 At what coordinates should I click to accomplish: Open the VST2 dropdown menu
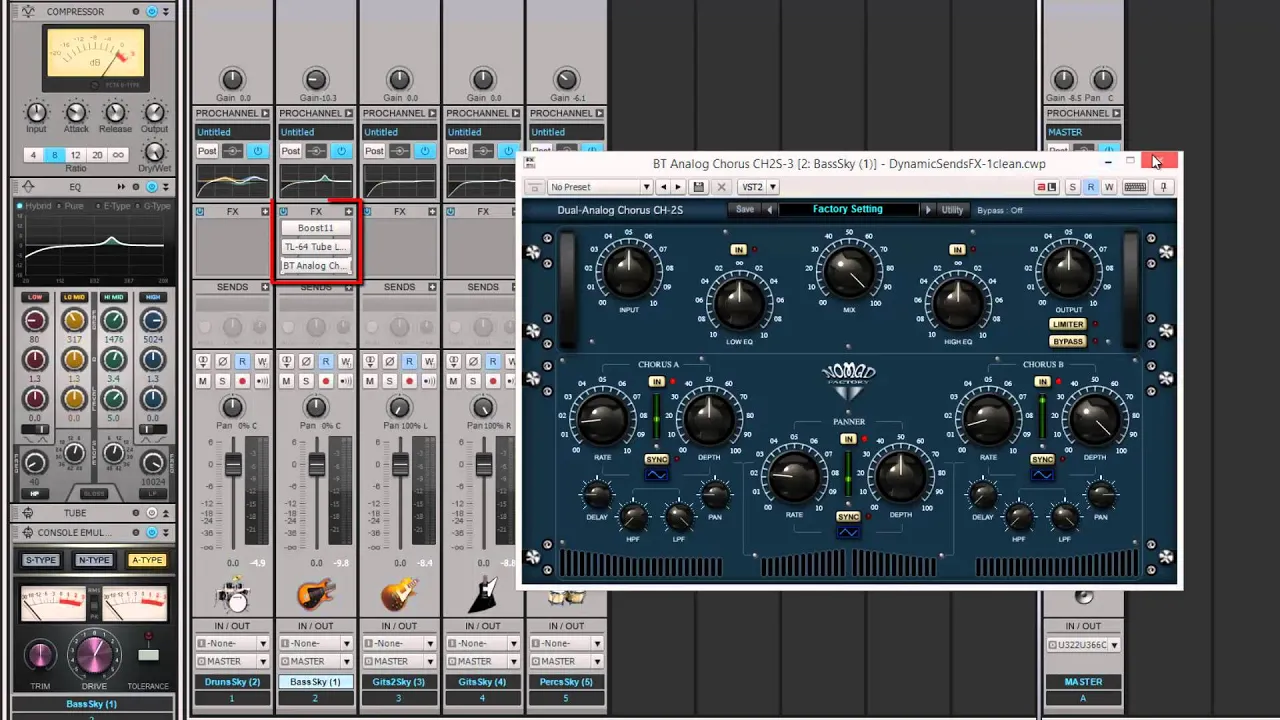tap(758, 187)
